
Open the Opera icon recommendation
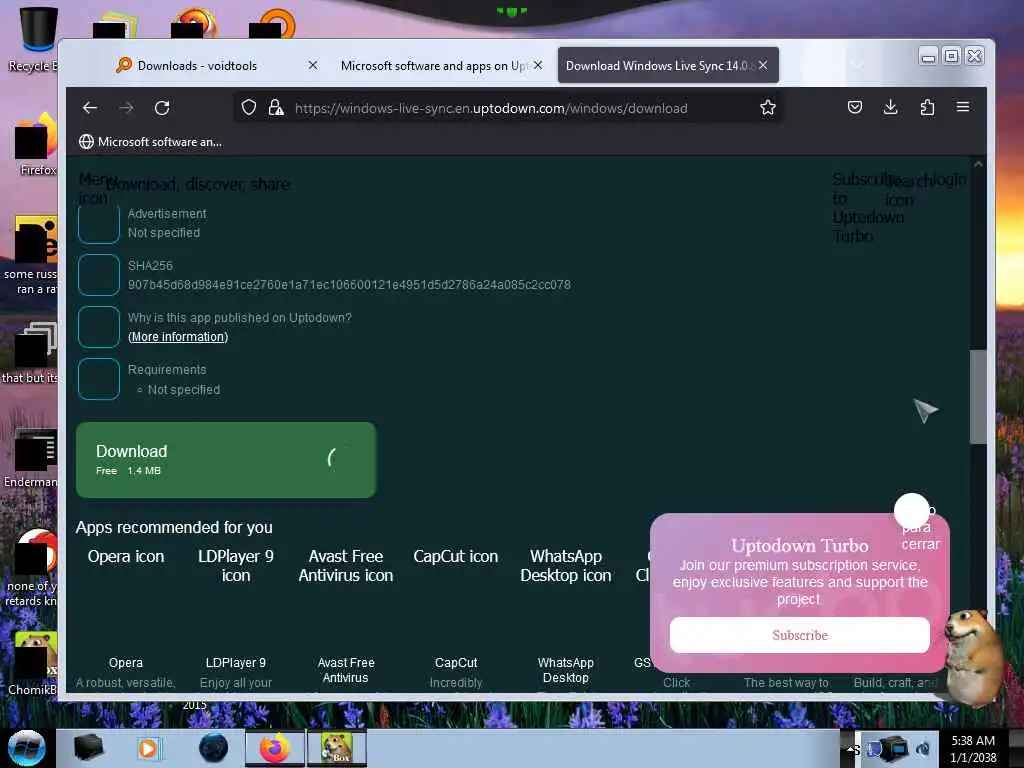[x=126, y=557]
